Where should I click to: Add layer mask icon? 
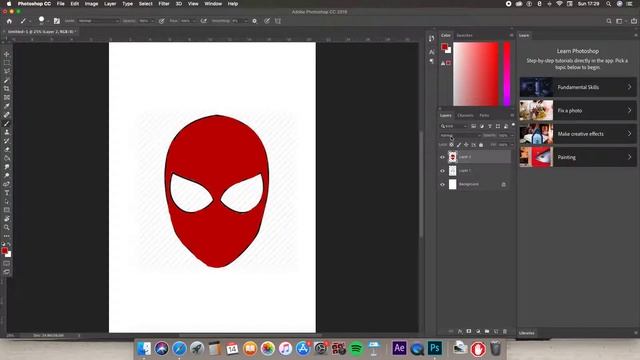[469, 331]
